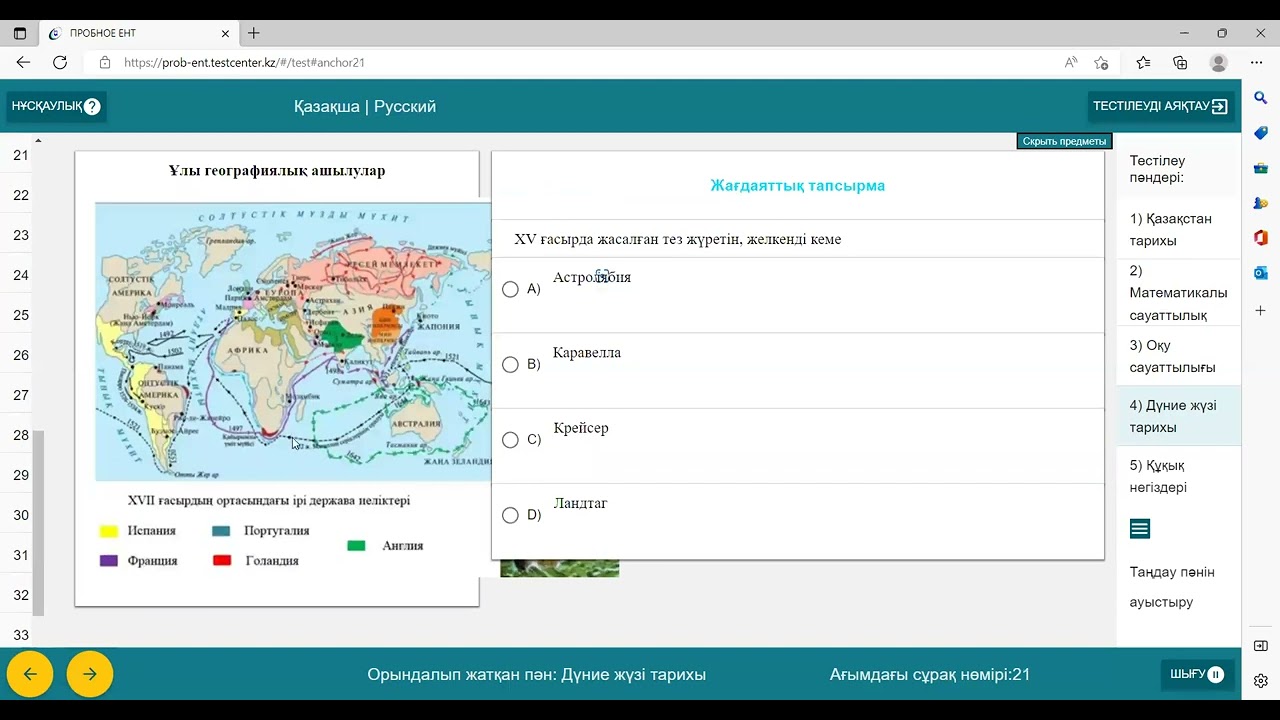Toggle sidebar layout icon at bottom
1280x720 pixels.
pos(1260,646)
